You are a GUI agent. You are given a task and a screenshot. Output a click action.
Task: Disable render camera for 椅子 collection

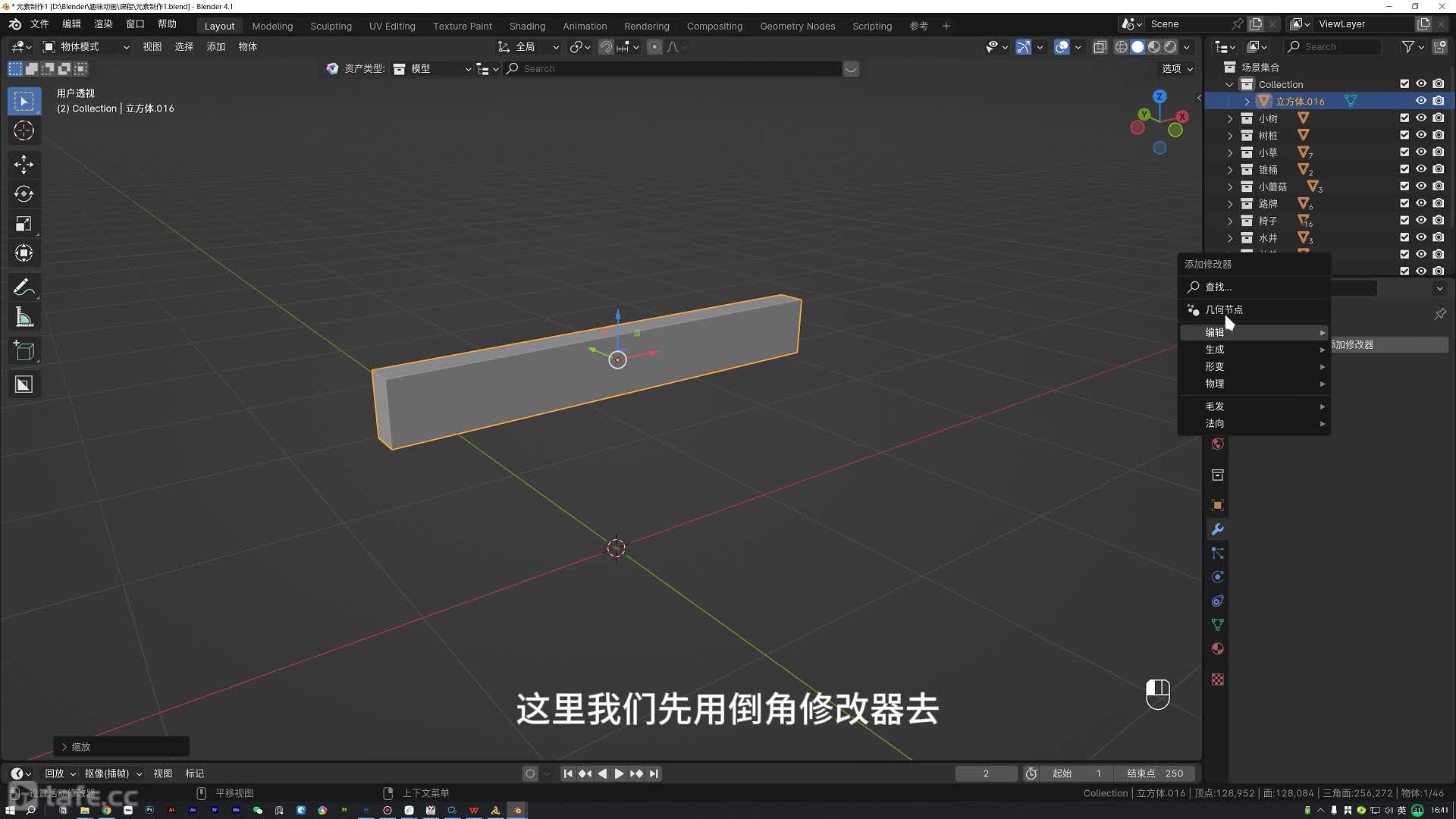click(1439, 221)
